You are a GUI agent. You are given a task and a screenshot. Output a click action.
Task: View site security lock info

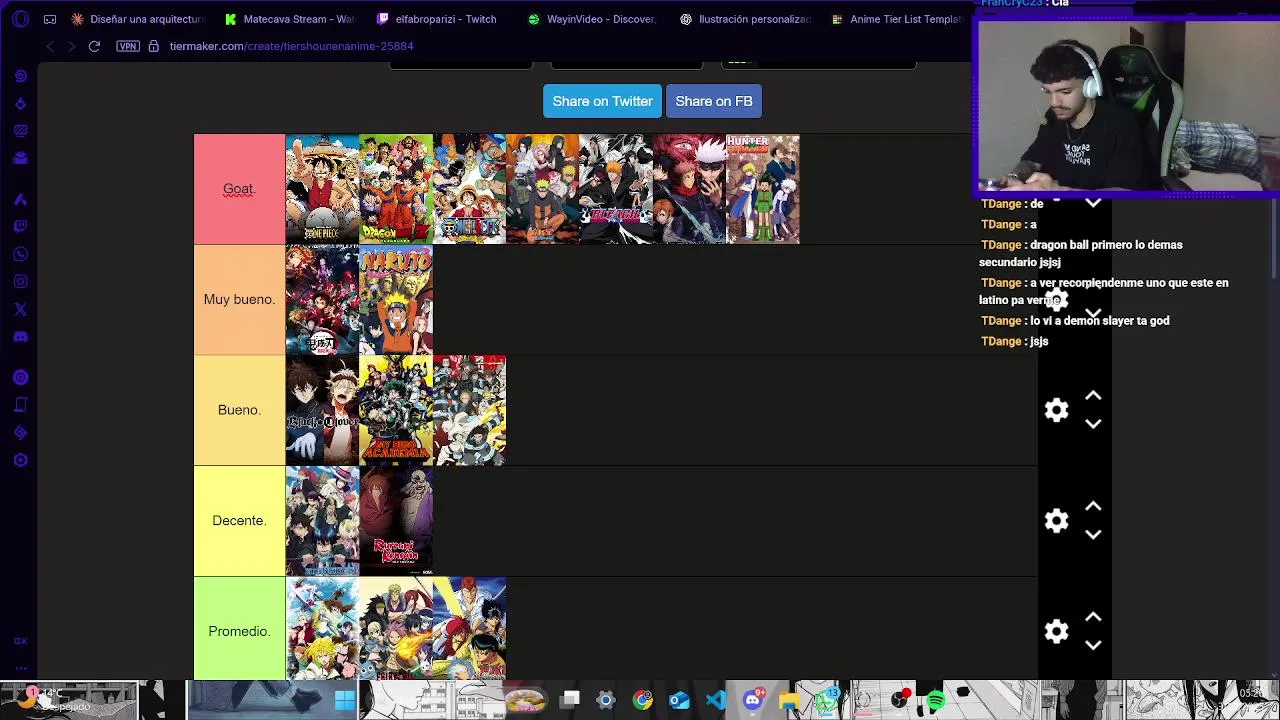[153, 46]
